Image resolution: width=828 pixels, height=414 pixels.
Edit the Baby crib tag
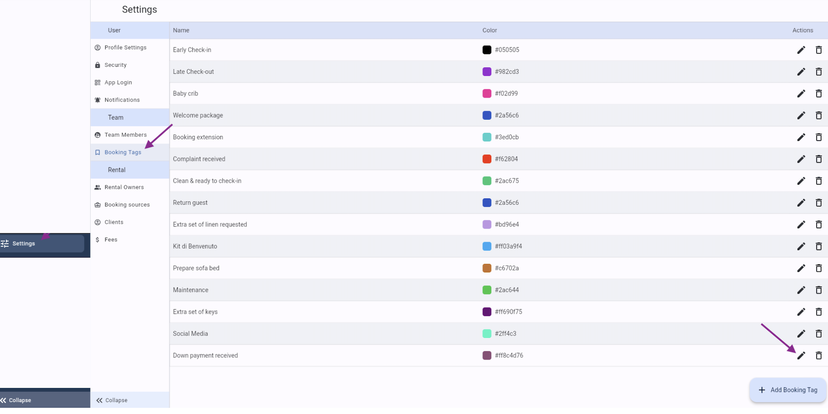(x=801, y=93)
